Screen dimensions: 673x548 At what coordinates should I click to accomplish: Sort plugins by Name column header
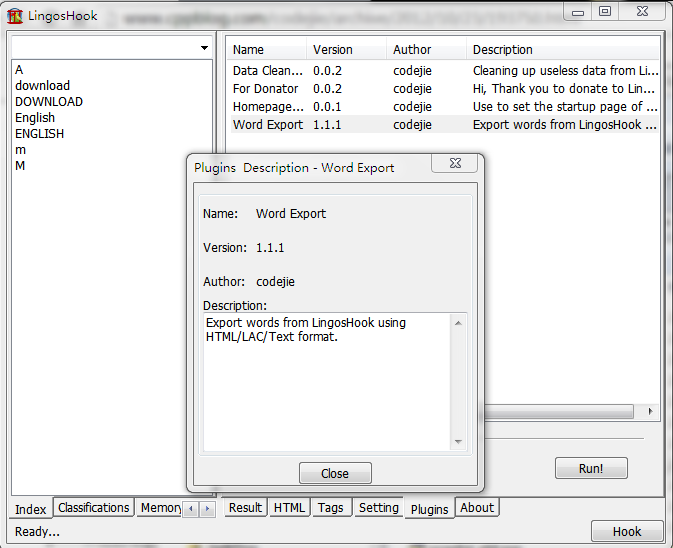click(266, 50)
